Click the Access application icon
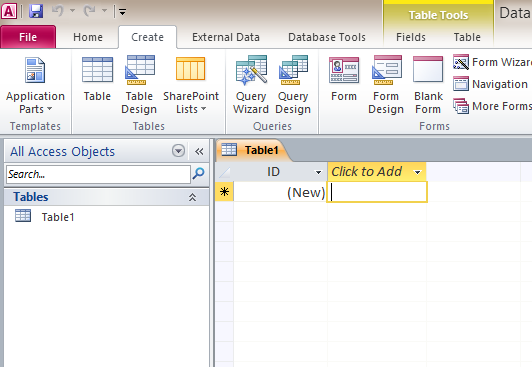The width and height of the screenshot is (532, 367). [x=8, y=11]
